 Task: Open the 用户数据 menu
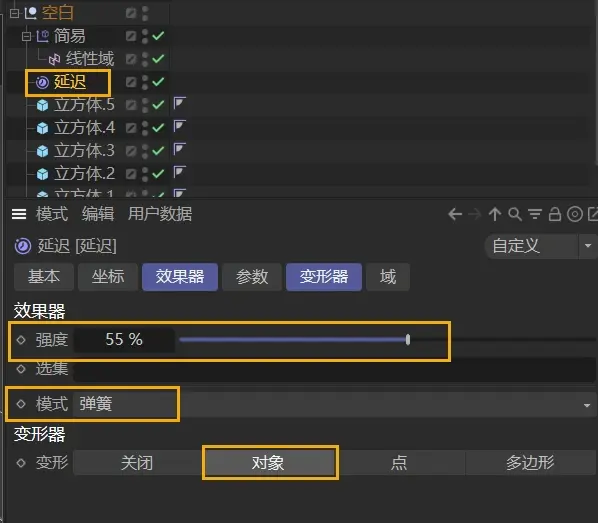tap(160, 214)
